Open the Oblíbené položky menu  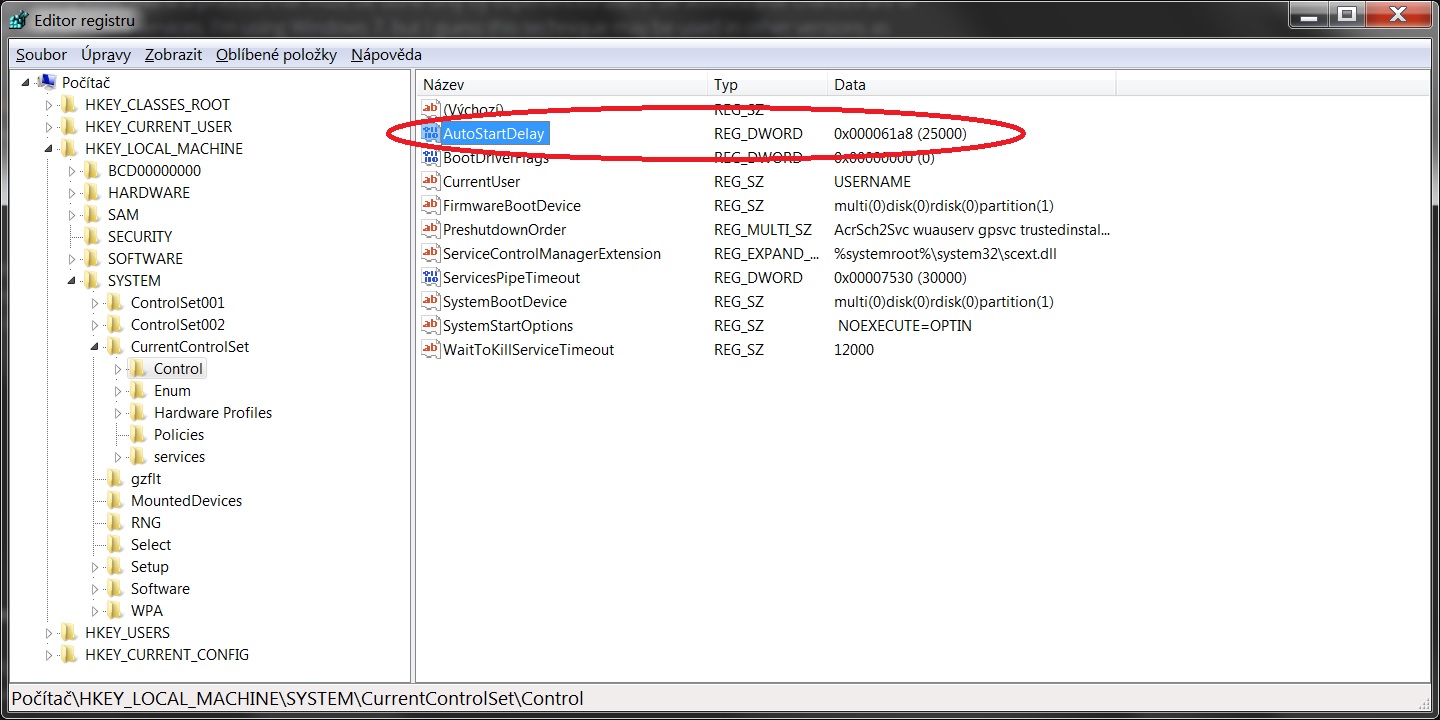pyautogui.click(x=276, y=55)
